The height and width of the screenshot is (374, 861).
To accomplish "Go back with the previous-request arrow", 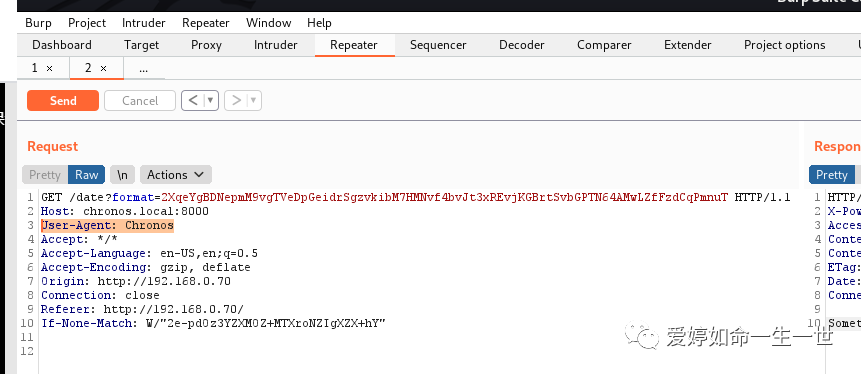I will 193,101.
